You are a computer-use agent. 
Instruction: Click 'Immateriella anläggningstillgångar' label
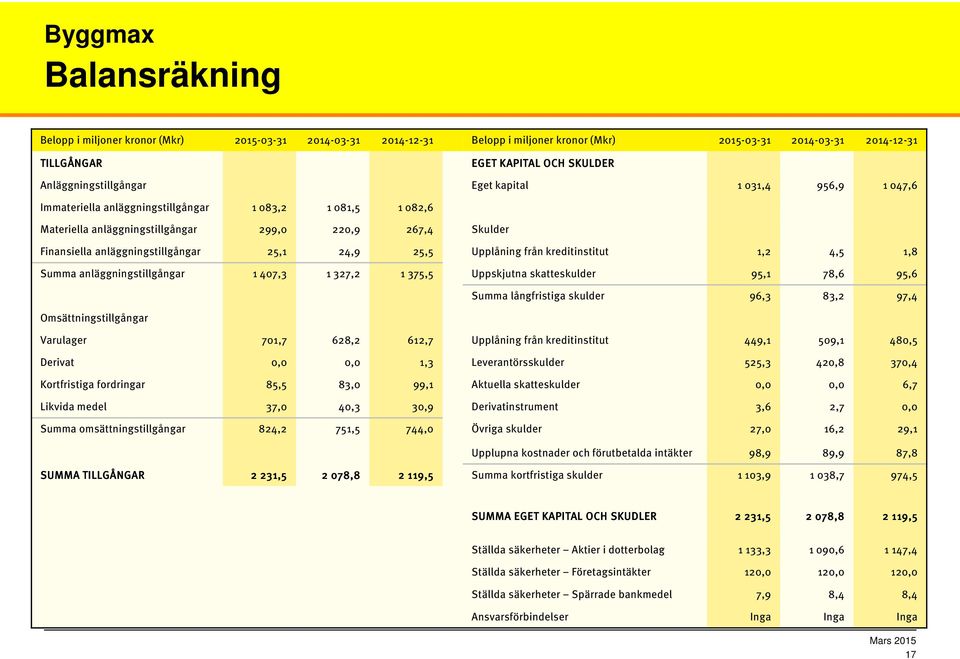124,208
